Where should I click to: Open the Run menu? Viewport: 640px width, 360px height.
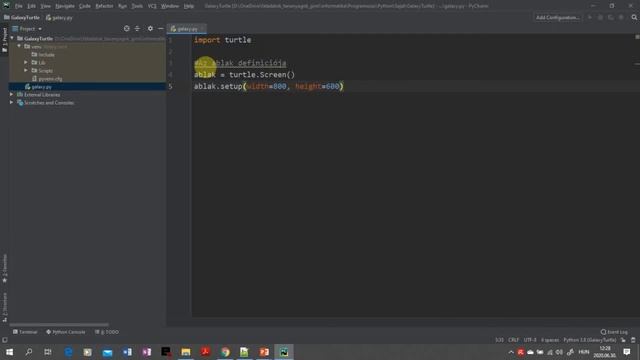point(122,6)
